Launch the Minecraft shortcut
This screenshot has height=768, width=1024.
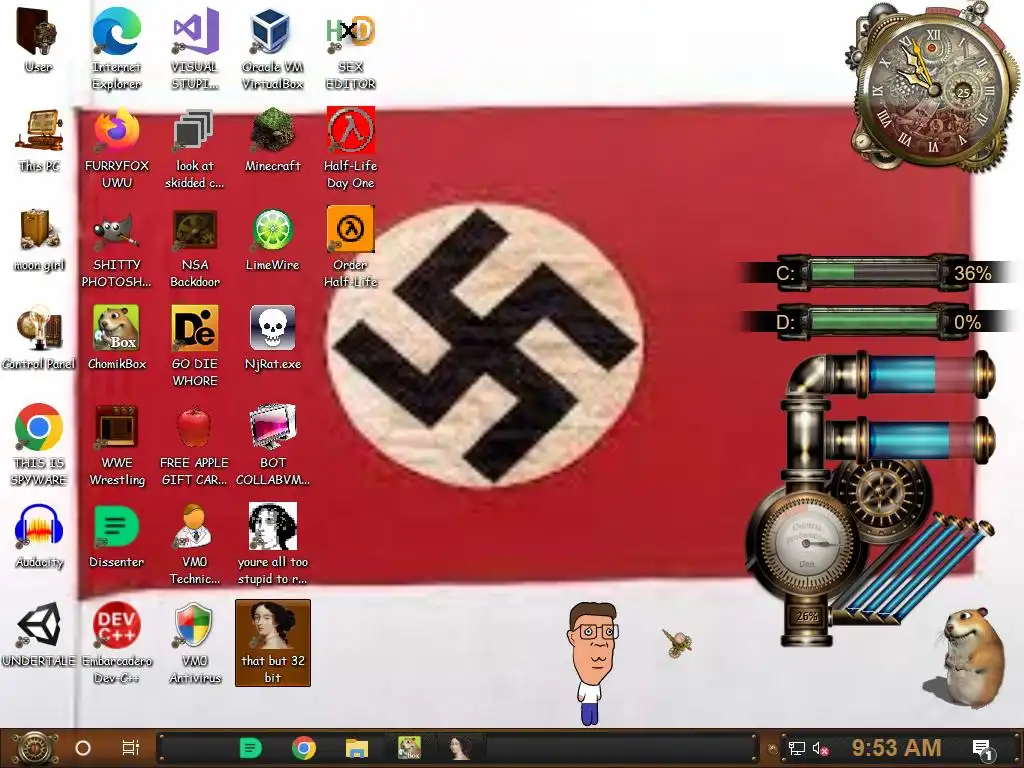[x=272, y=140]
